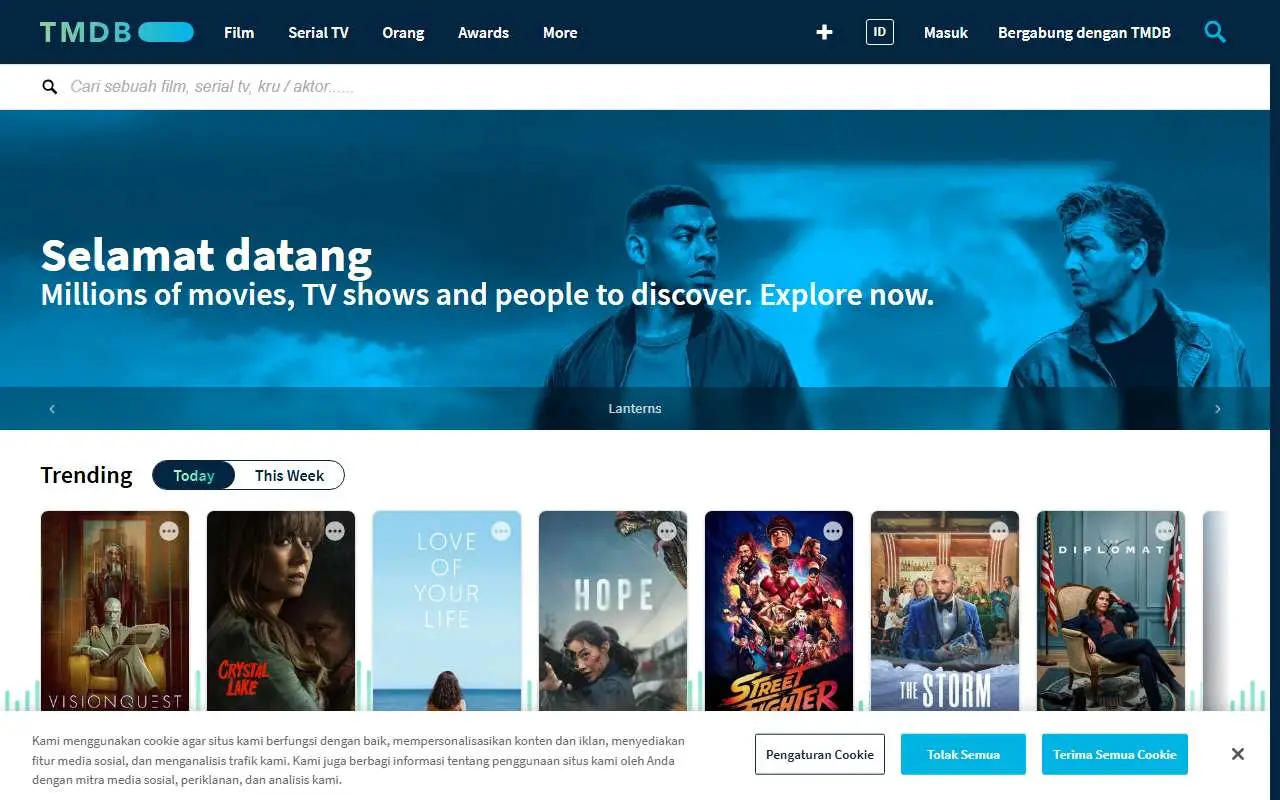
Task: Click Bergabung dengan TMDB link
Action: click(x=1084, y=32)
